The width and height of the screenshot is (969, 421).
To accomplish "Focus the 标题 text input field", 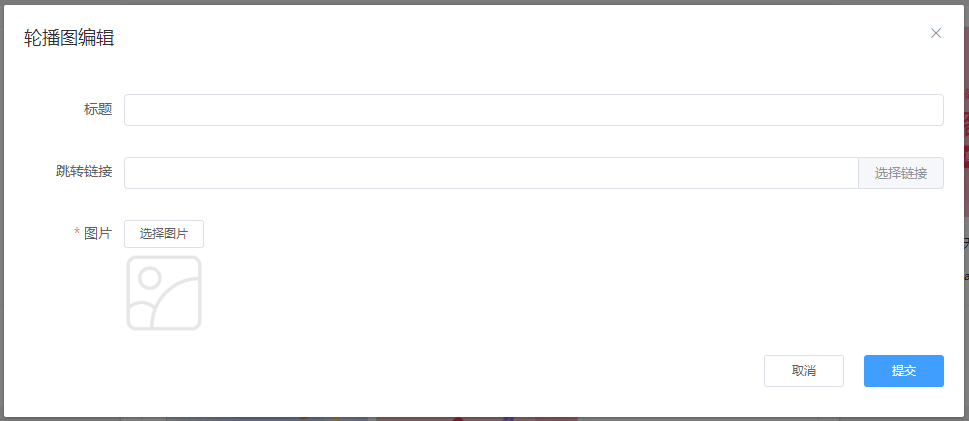I will click(534, 110).
